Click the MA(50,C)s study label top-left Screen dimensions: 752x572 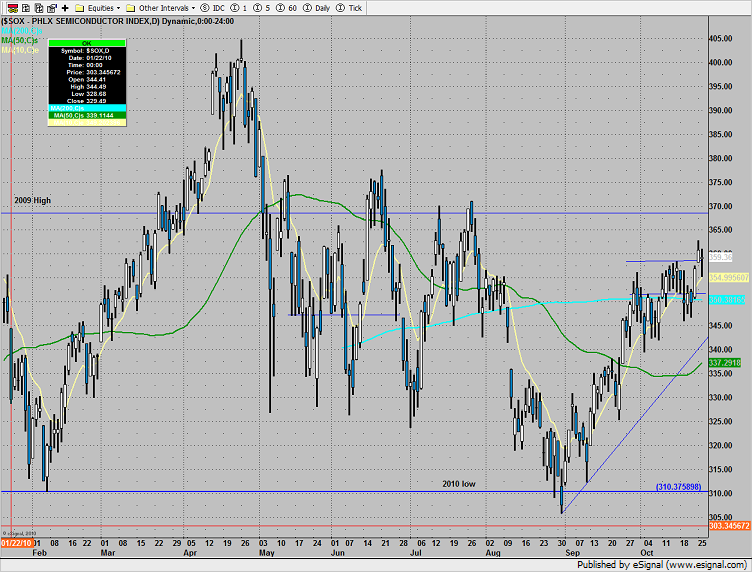(20, 40)
